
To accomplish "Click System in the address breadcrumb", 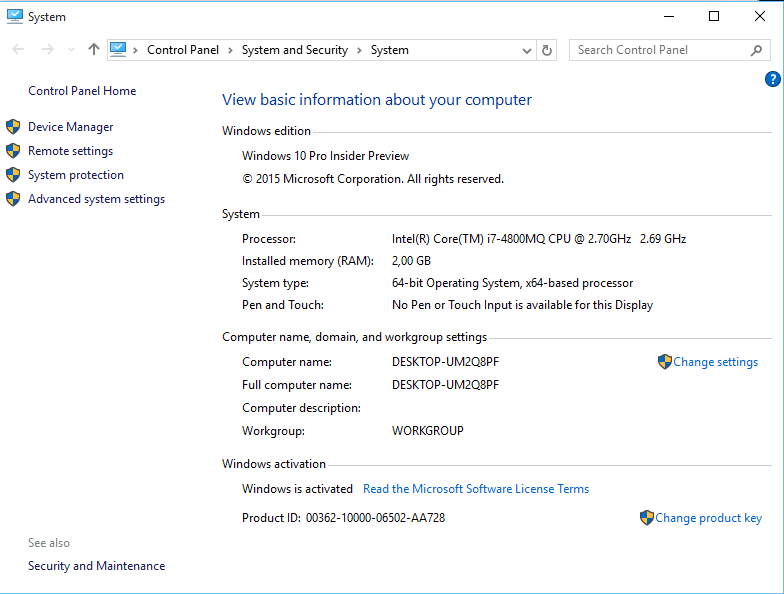I will [x=390, y=50].
